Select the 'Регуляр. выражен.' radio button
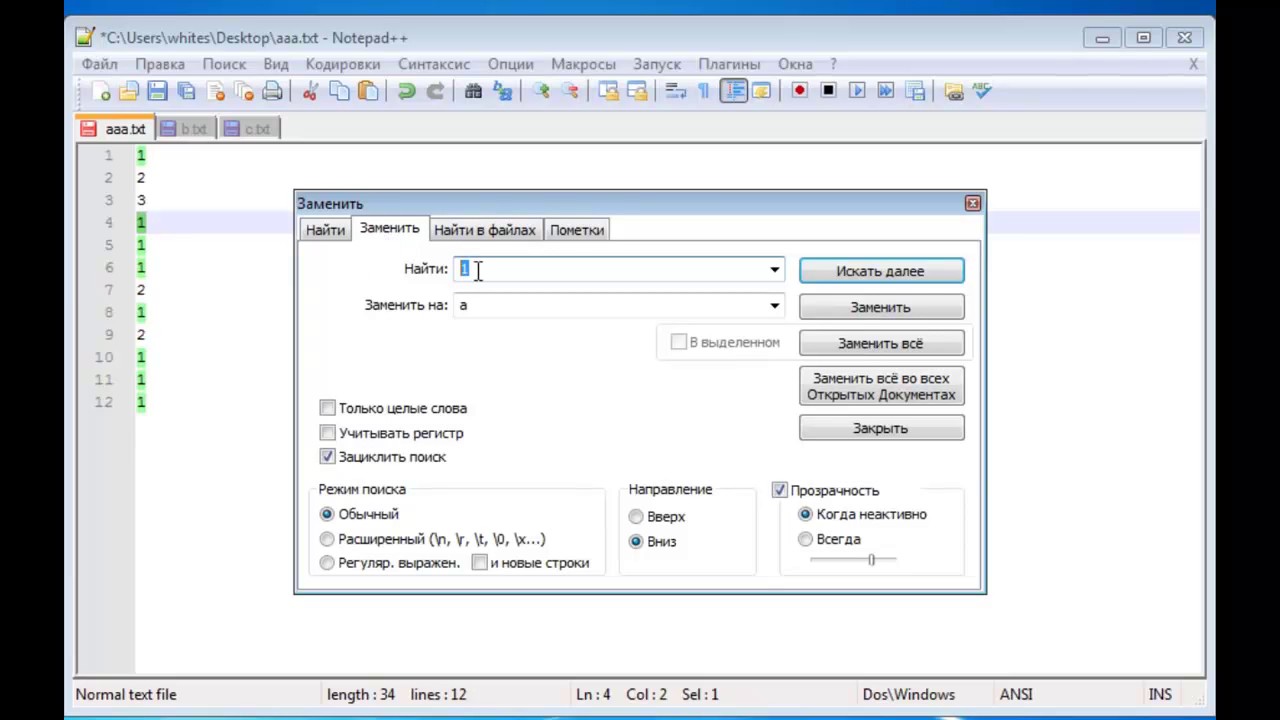1280x720 pixels. coord(327,563)
